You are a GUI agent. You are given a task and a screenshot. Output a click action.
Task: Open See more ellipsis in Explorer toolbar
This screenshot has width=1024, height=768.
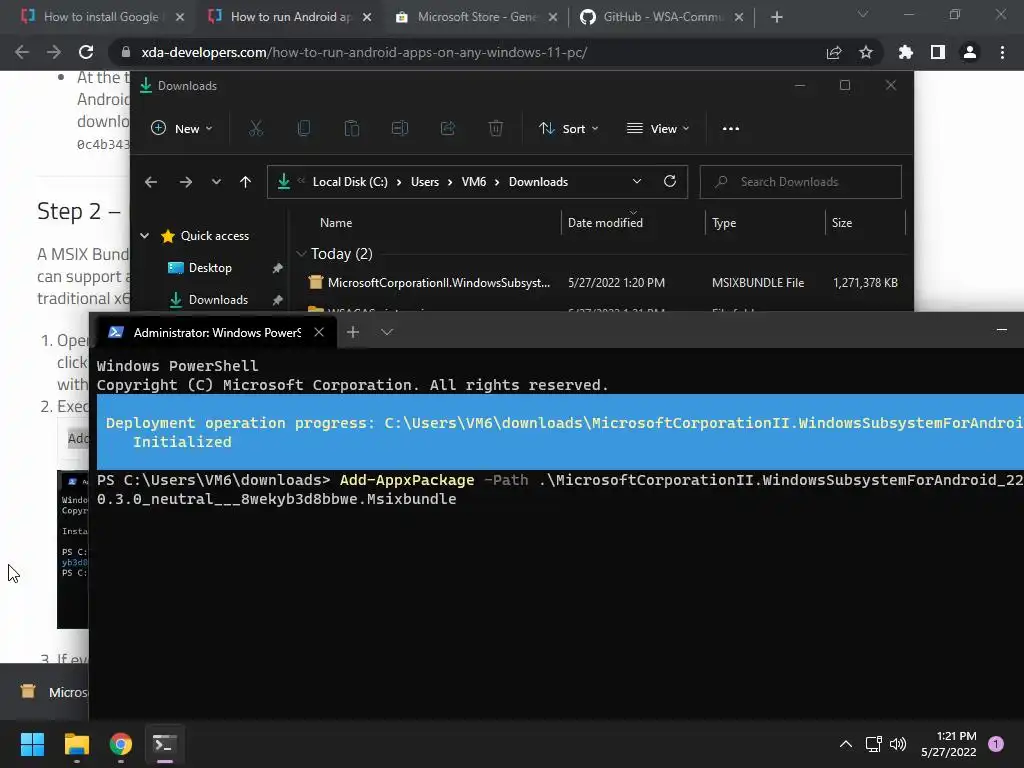pos(731,129)
